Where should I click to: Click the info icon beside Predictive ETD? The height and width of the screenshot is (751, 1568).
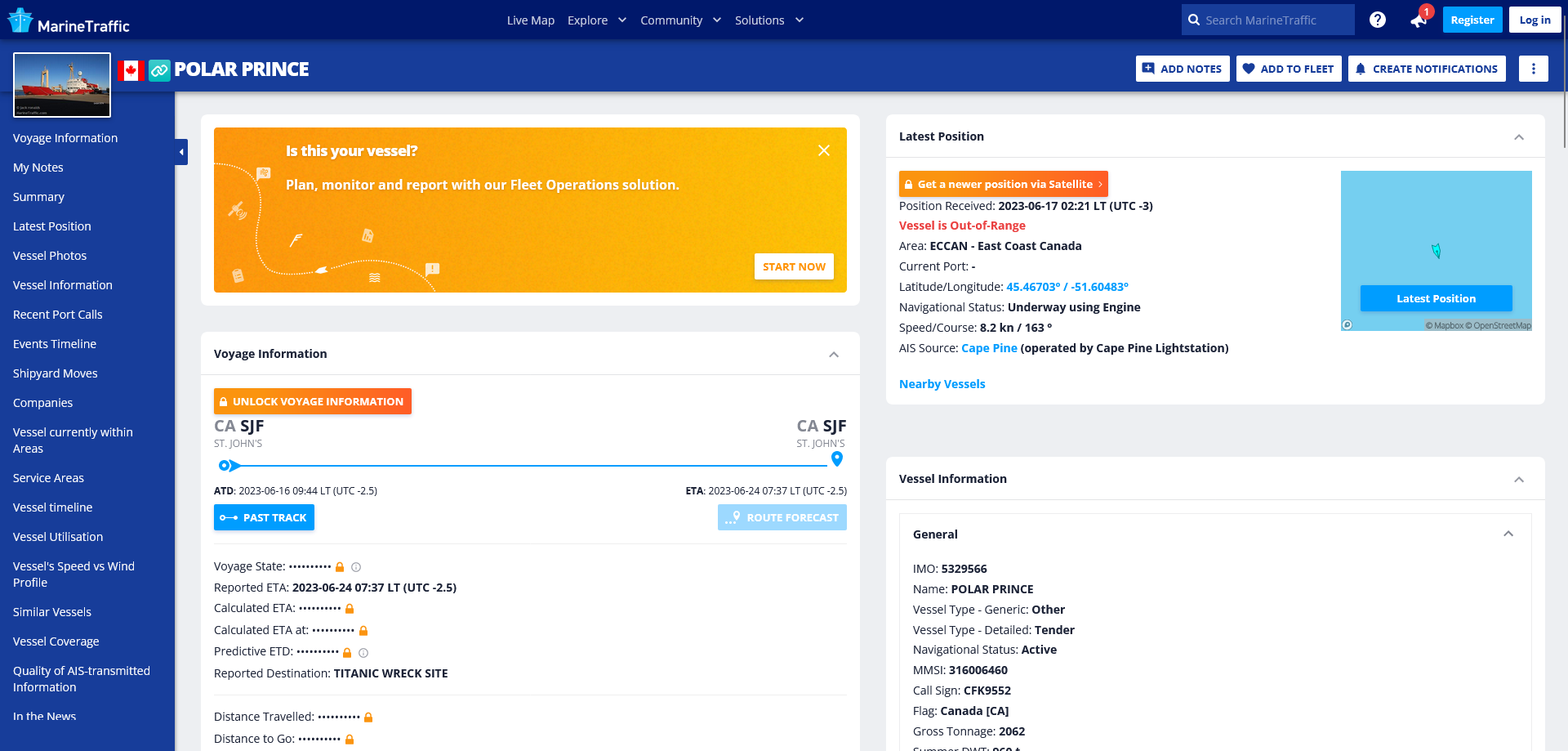click(x=363, y=653)
